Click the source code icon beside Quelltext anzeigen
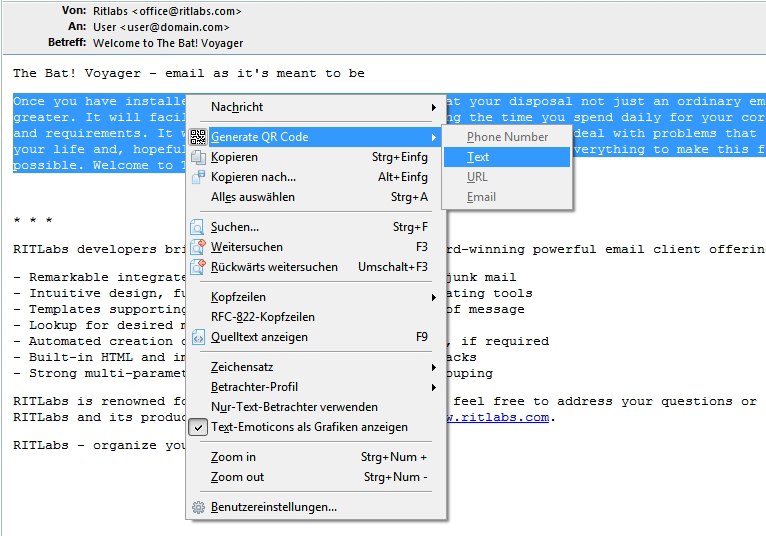Viewport: 766px width, 536px height. 198,337
